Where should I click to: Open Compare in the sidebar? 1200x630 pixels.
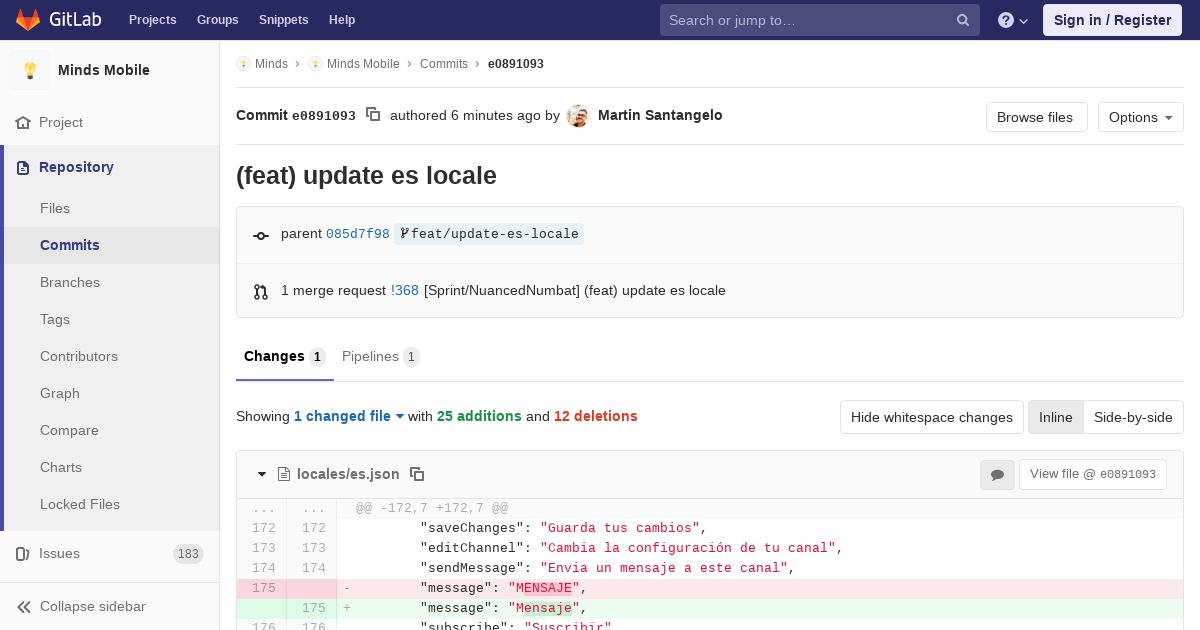(69, 430)
